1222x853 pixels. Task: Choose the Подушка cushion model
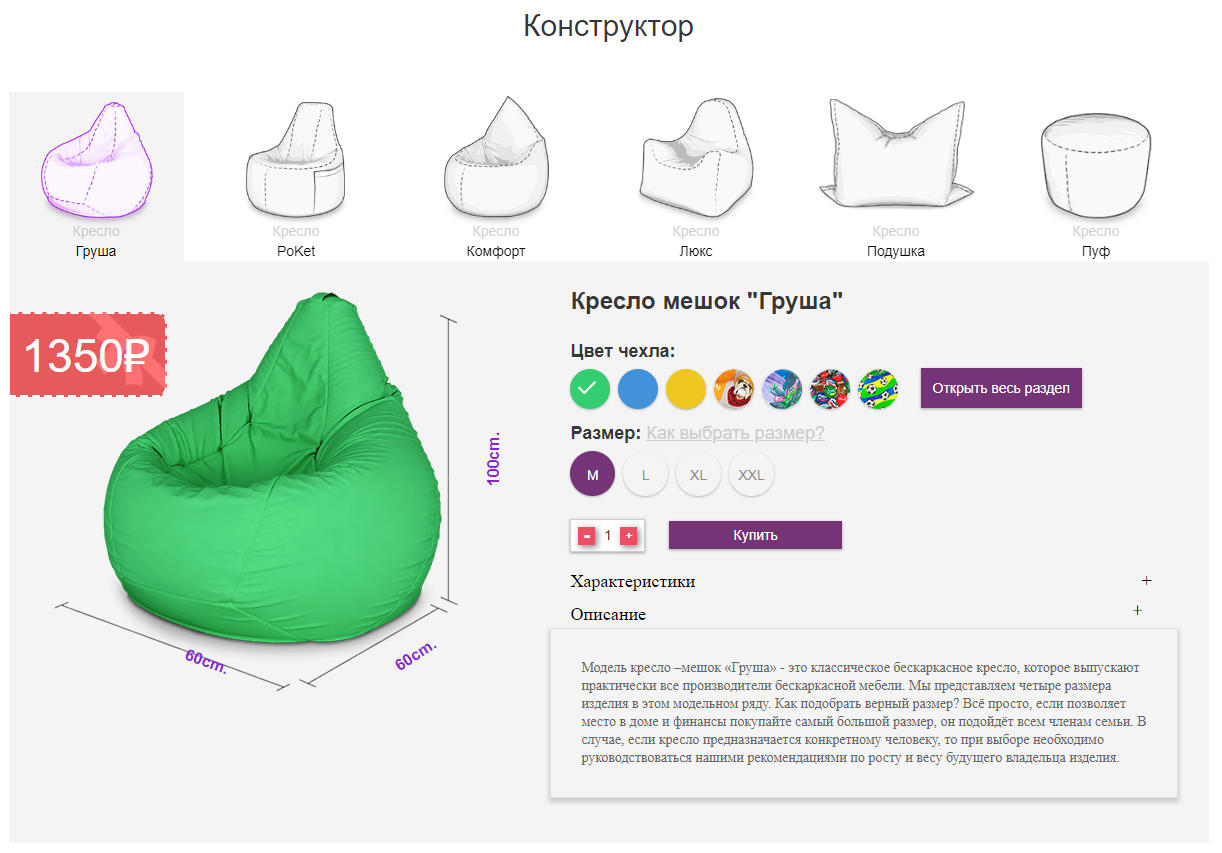[x=896, y=177]
